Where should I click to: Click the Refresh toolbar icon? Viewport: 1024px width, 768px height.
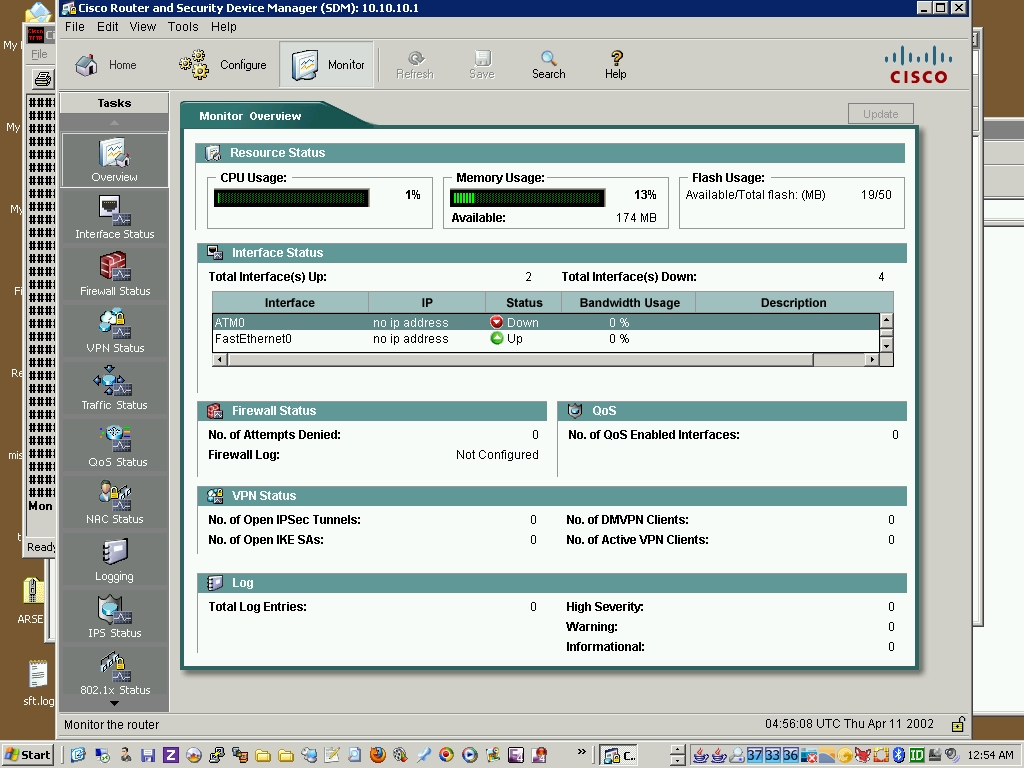pyautogui.click(x=415, y=65)
